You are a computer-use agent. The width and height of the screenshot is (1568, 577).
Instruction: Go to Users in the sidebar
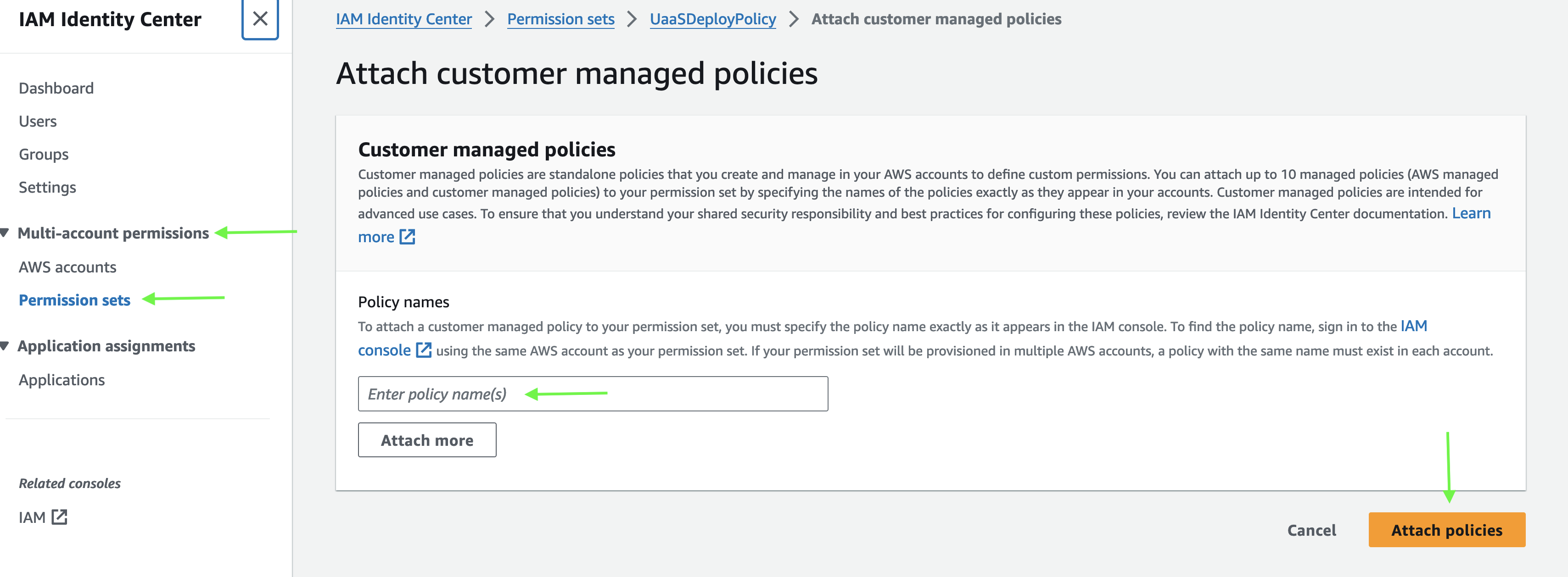(38, 121)
